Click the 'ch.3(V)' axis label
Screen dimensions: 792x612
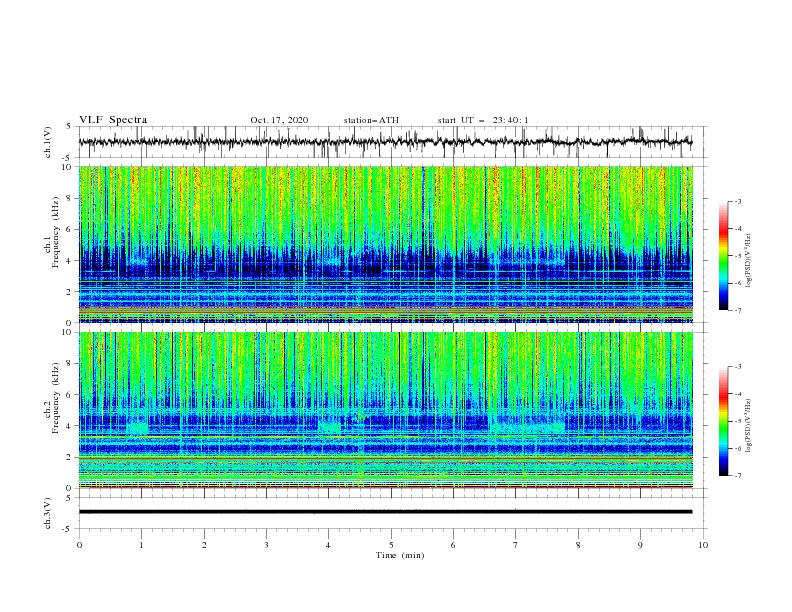click(48, 513)
